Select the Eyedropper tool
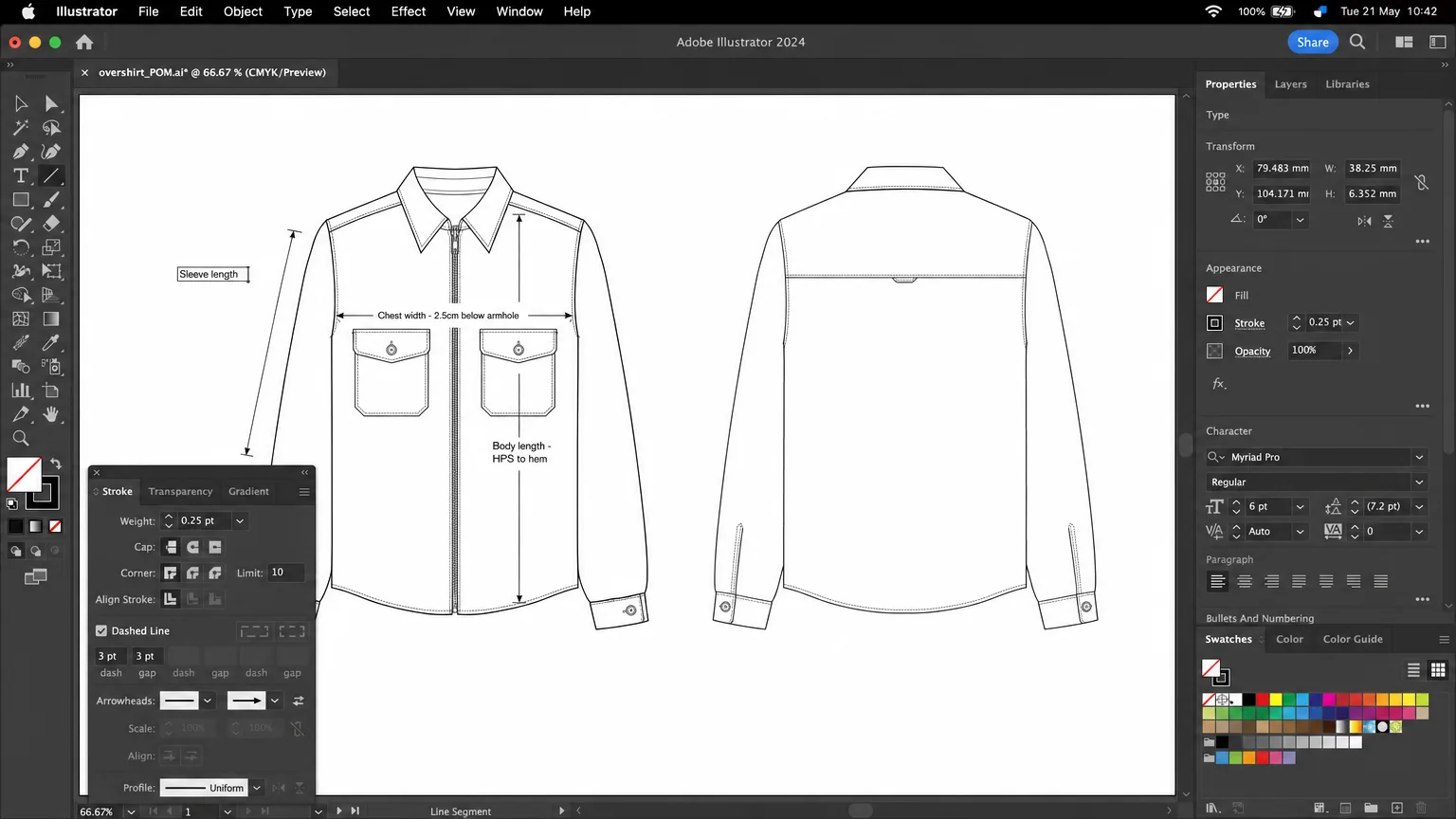Viewport: 1456px width, 819px height. click(51, 343)
